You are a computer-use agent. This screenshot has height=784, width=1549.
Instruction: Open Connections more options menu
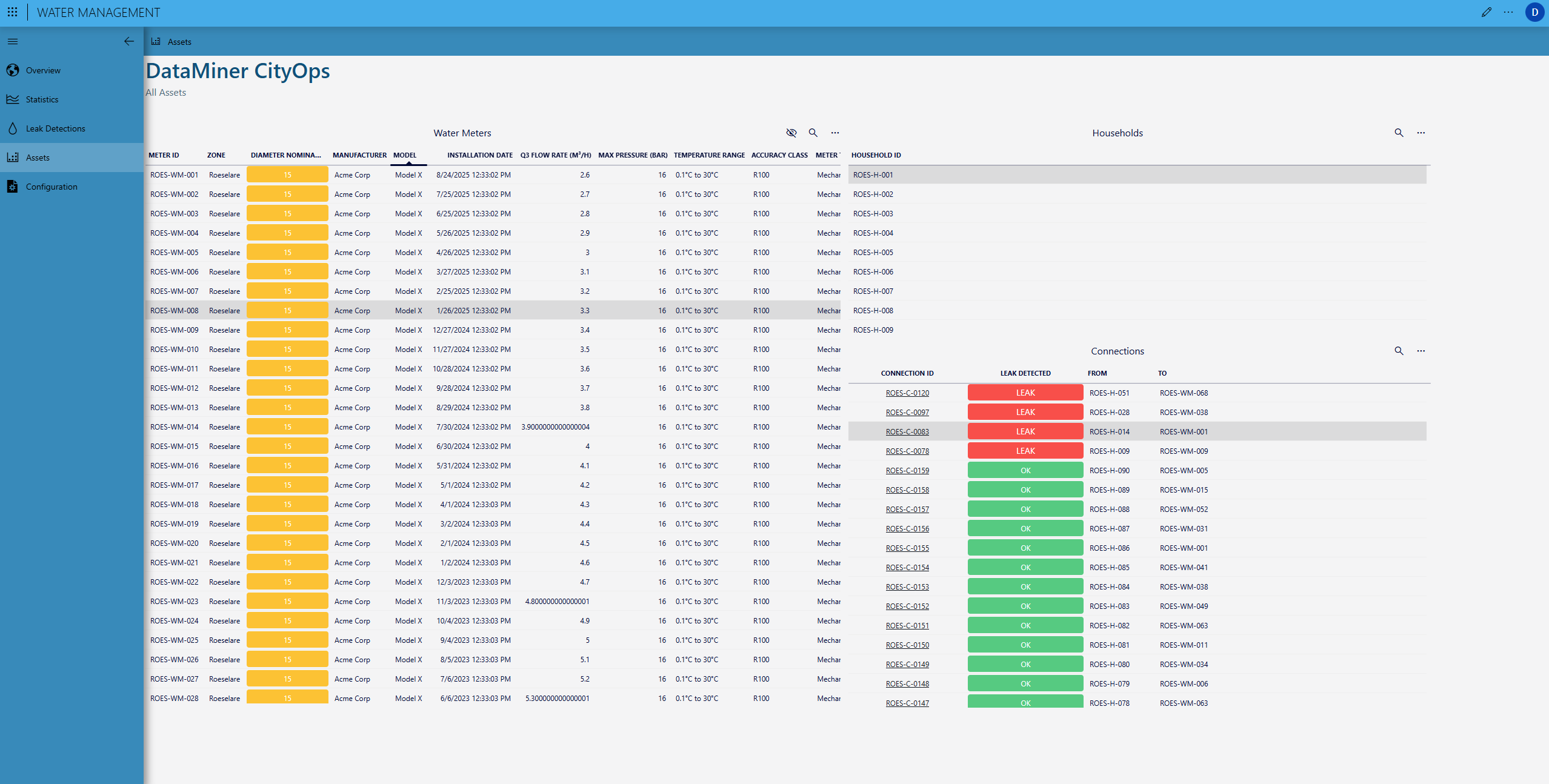pyautogui.click(x=1421, y=351)
